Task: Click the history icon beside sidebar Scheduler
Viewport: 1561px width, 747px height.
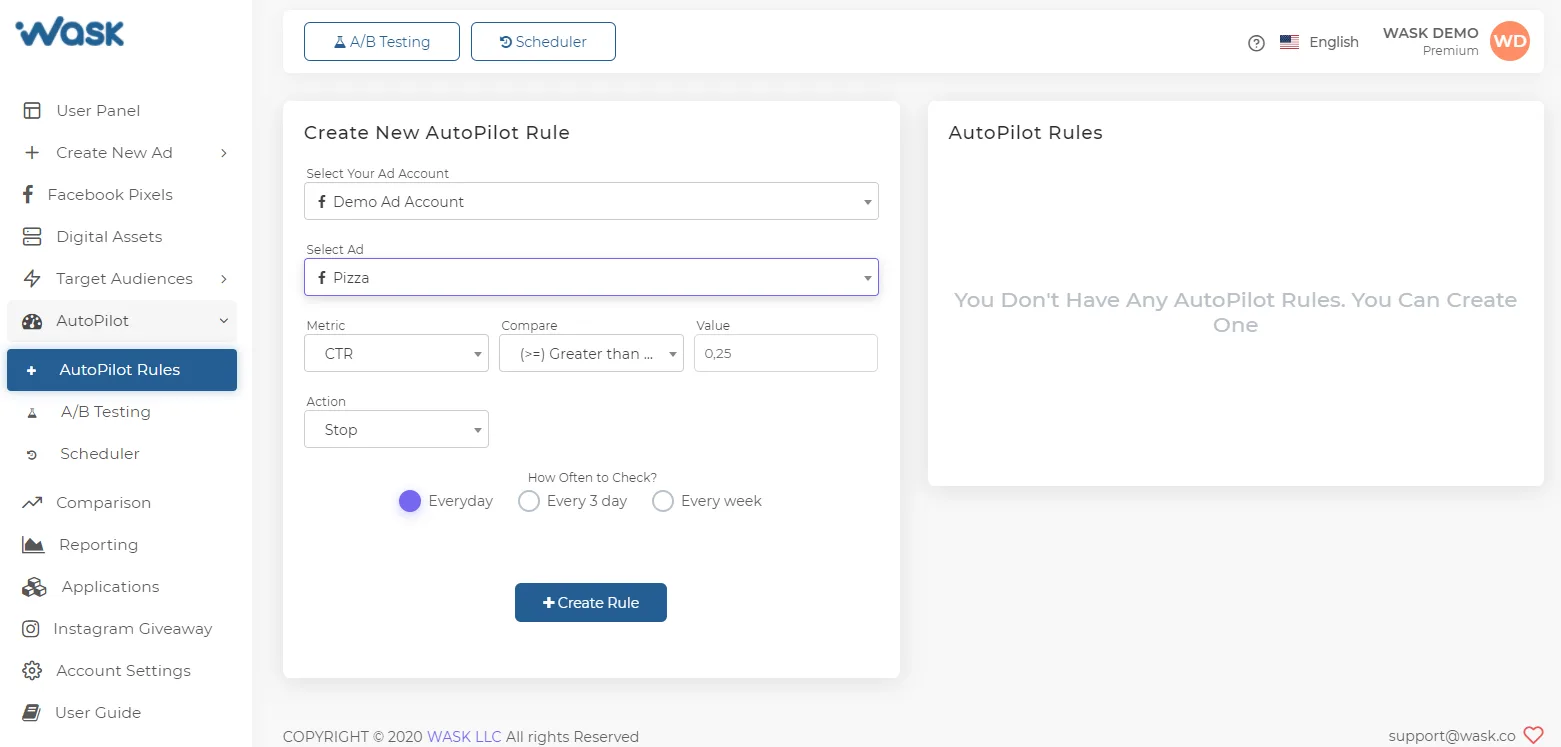Action: pos(32,454)
